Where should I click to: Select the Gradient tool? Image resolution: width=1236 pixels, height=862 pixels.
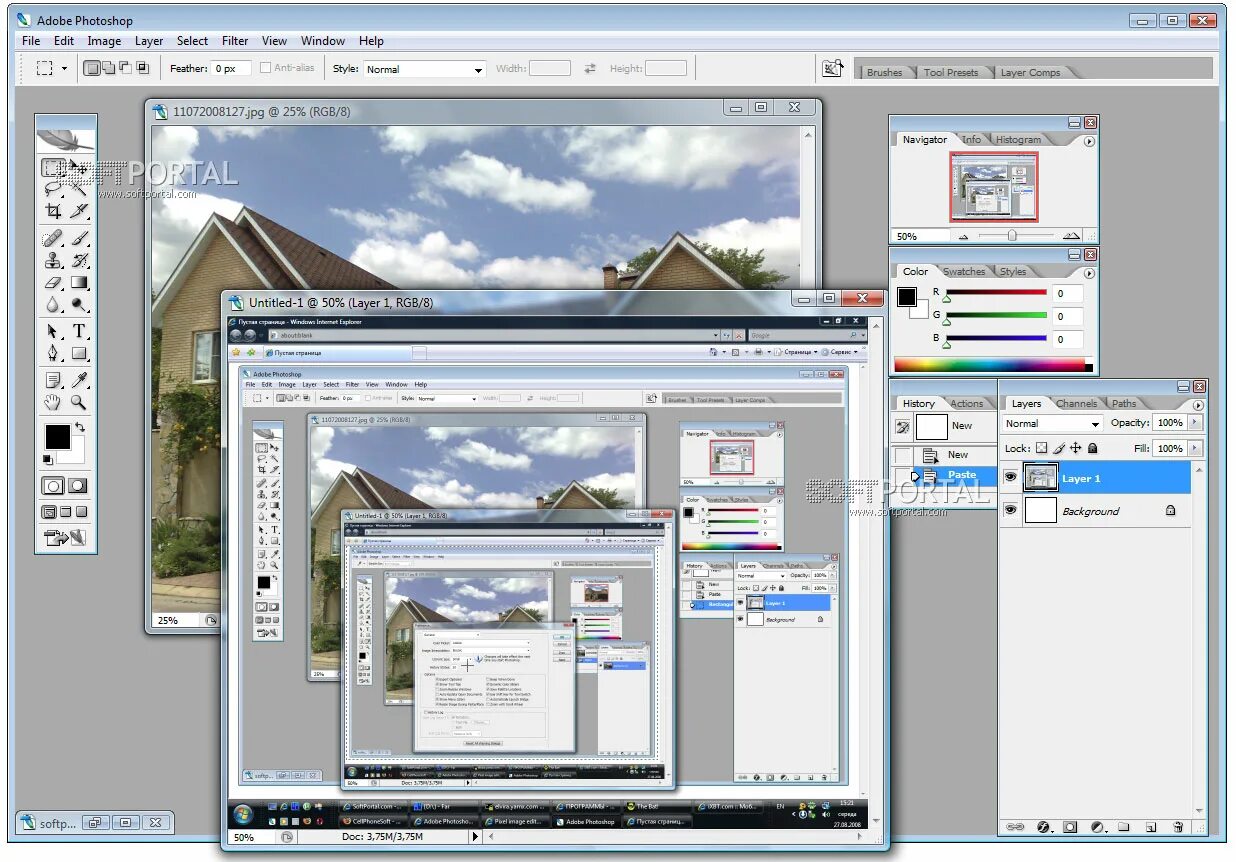tap(79, 283)
